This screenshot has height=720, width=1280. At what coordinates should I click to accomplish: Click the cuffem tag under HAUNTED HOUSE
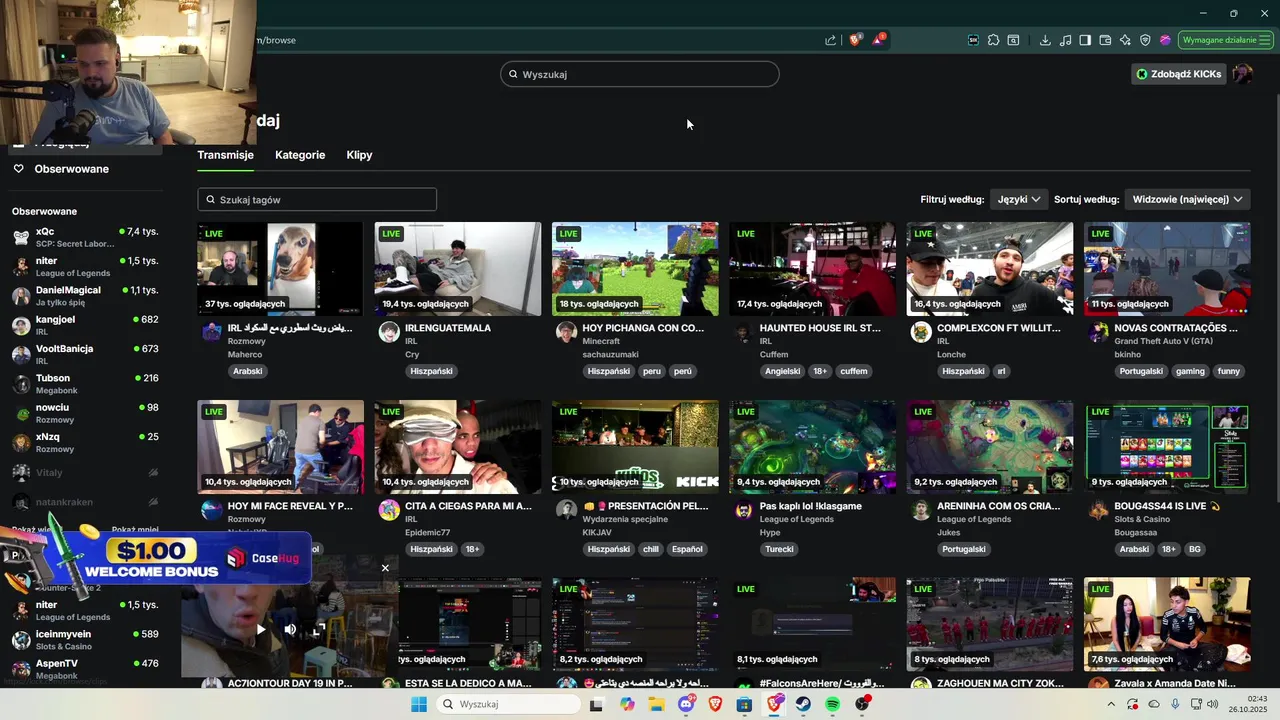[853, 371]
